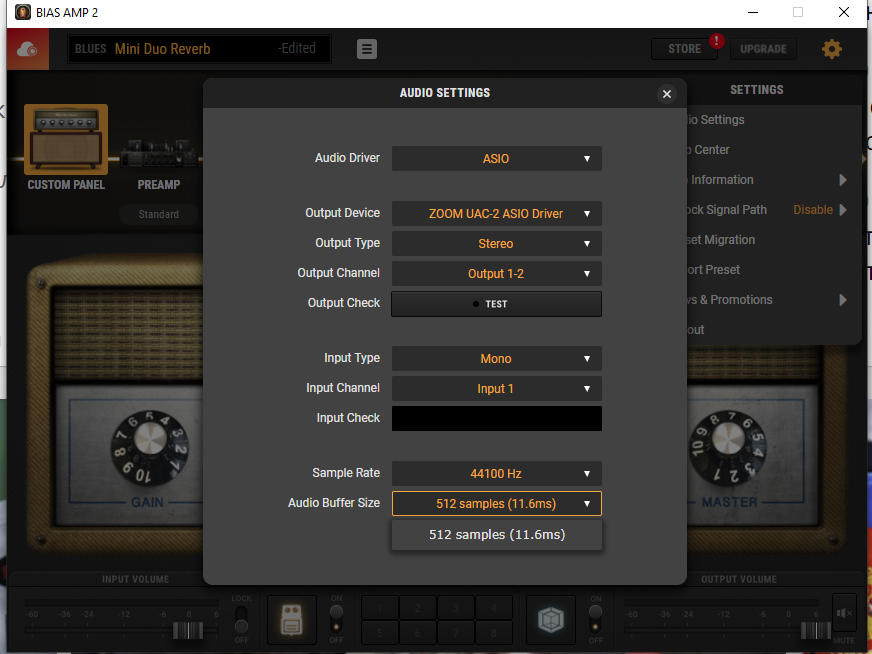The height and width of the screenshot is (654, 872).
Task: Click the store notification alert badge
Action: click(716, 41)
